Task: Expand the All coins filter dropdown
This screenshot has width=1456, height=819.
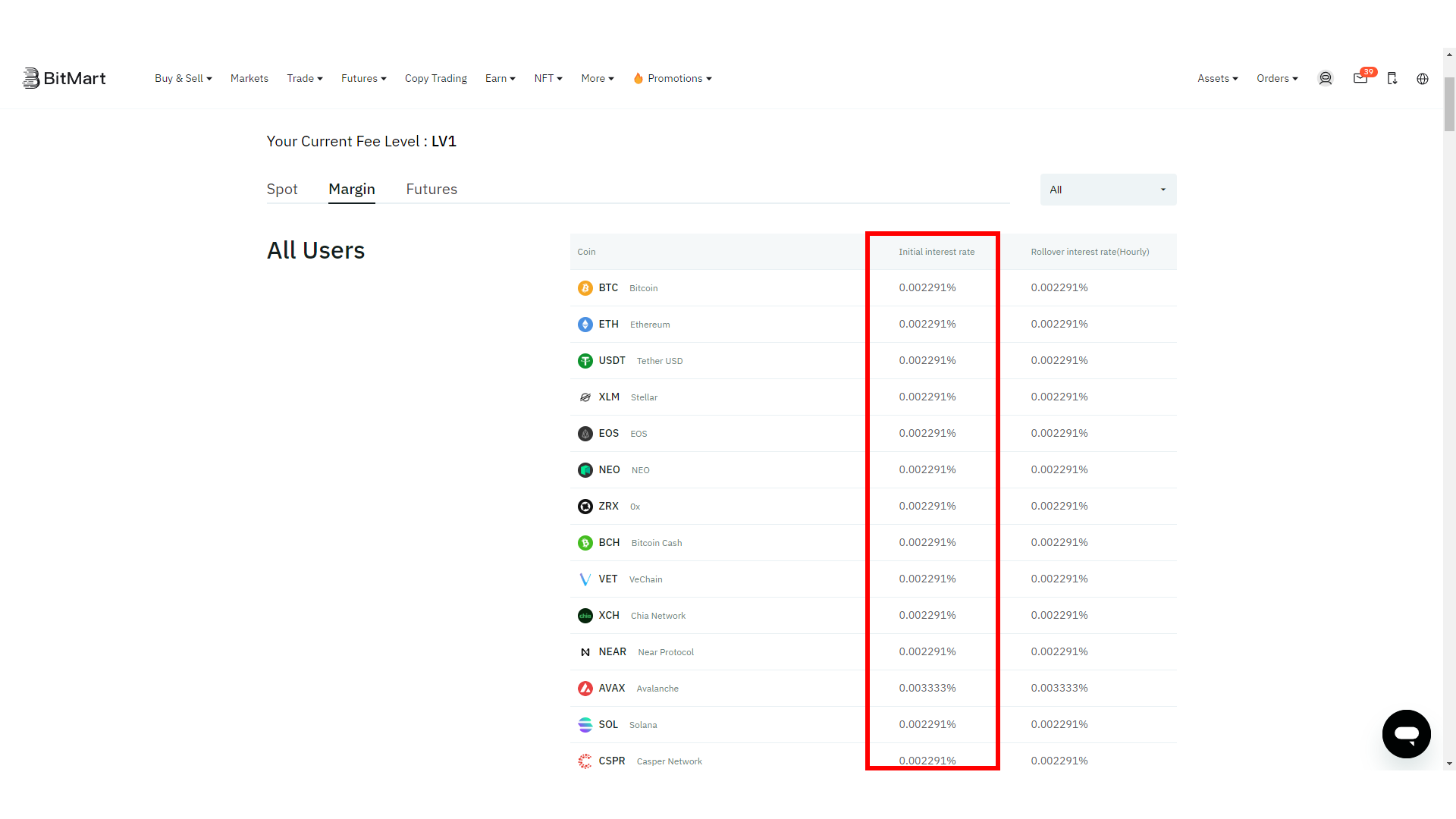Action: click(x=1108, y=189)
